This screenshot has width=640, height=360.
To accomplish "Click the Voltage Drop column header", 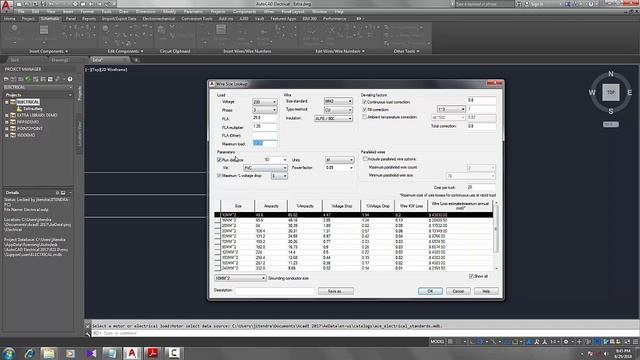I will coord(342,206).
